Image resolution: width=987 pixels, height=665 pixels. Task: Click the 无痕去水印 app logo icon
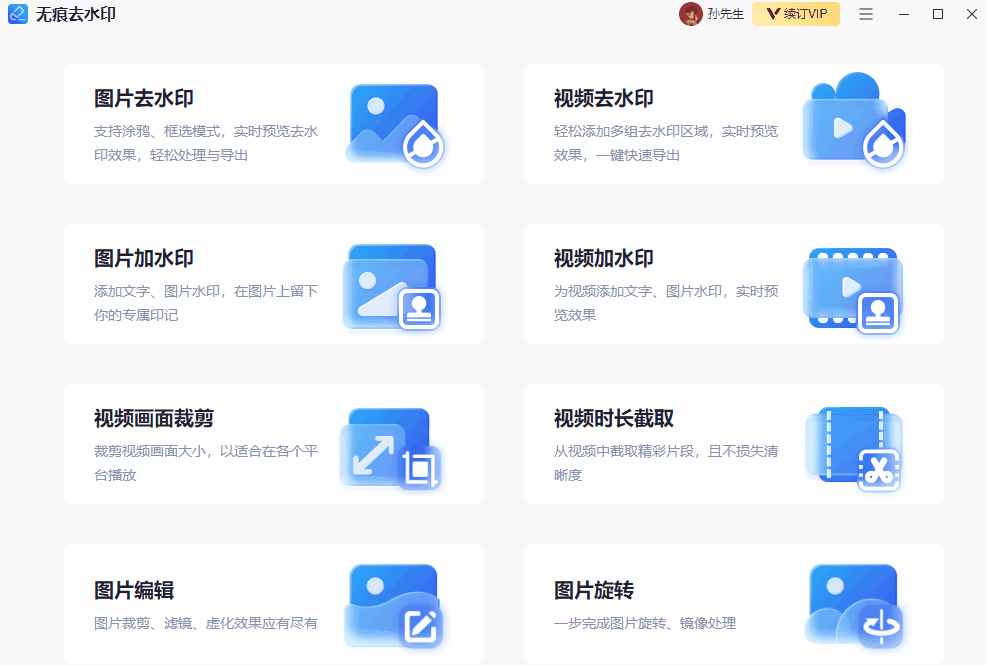[18, 14]
